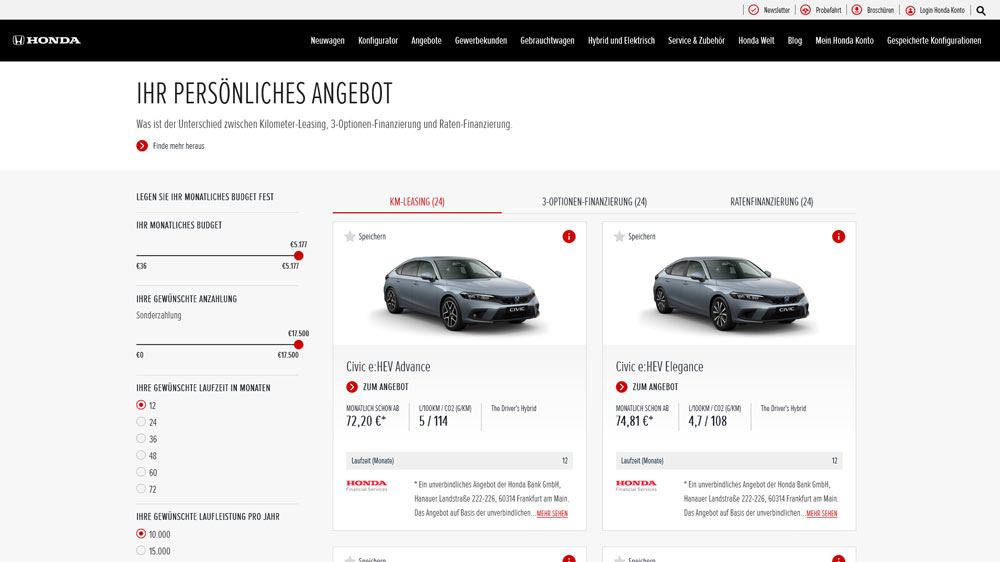Viewport: 1000px width, 562px height.
Task: Click the Login Honda Konto user icon
Action: [910, 10]
